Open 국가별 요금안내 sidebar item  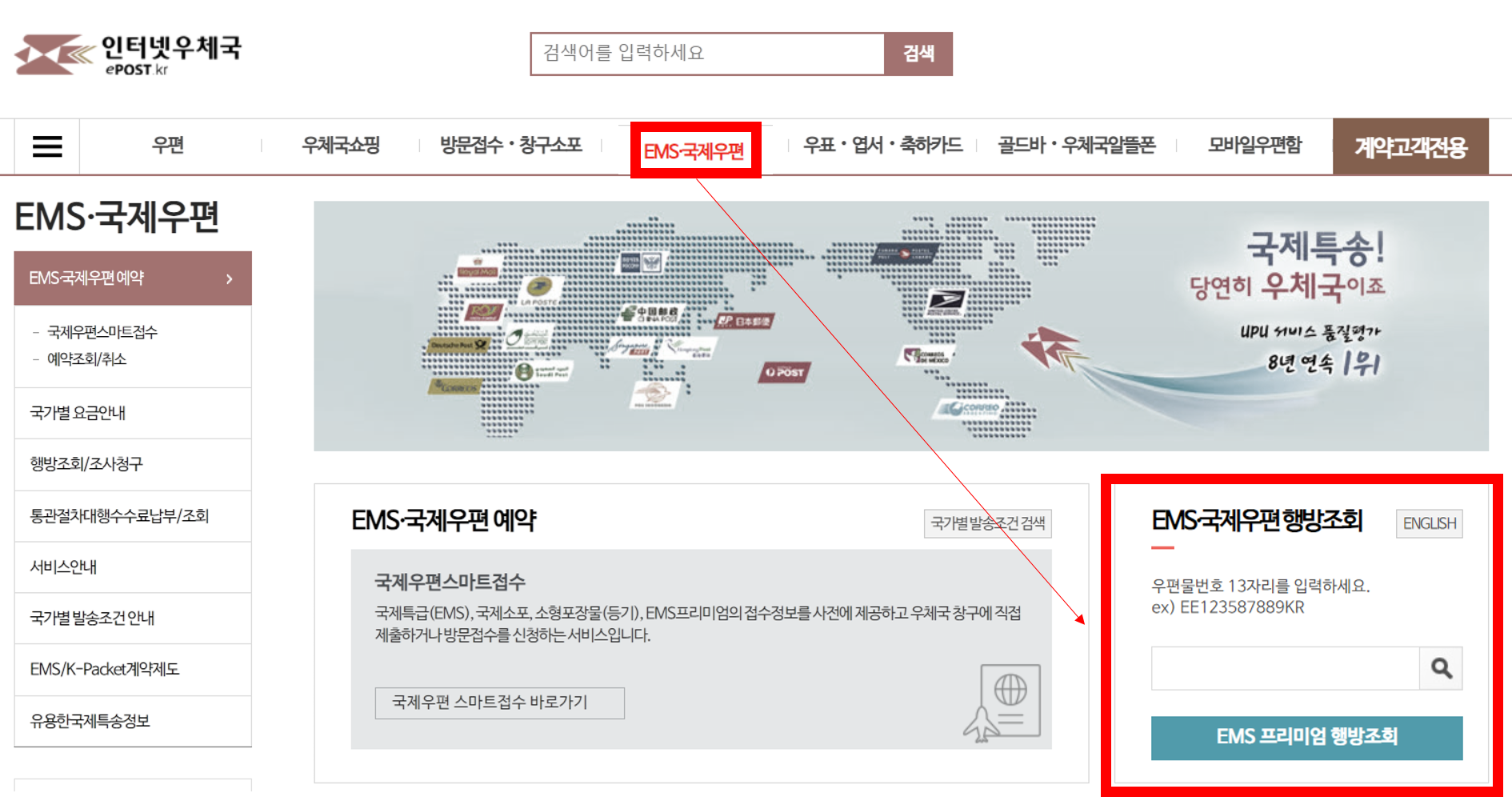[x=133, y=413]
